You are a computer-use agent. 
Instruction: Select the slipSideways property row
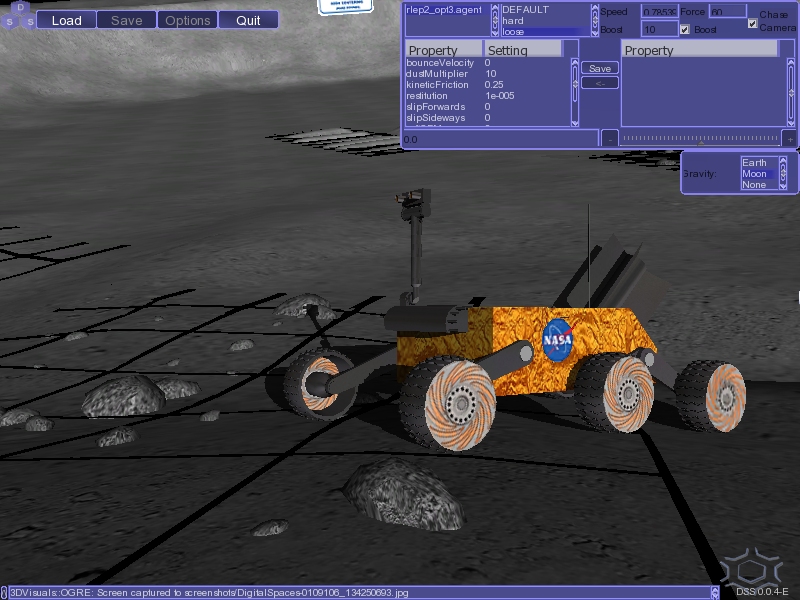pos(488,118)
